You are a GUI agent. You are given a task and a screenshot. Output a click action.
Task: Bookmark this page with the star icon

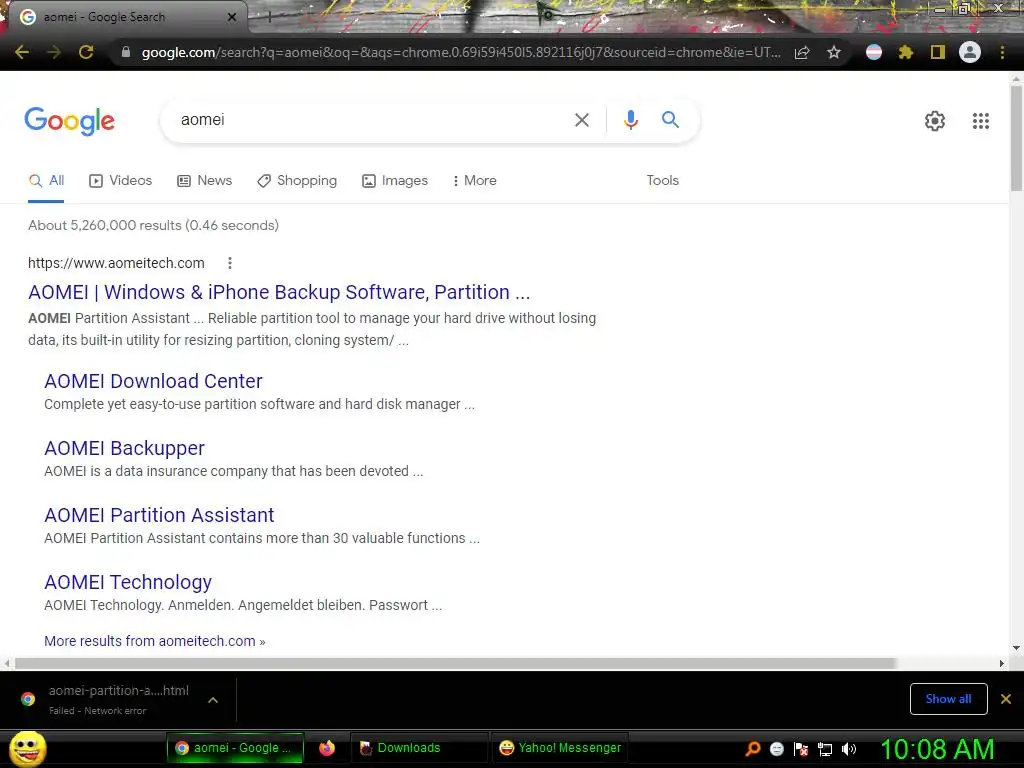pyautogui.click(x=834, y=52)
